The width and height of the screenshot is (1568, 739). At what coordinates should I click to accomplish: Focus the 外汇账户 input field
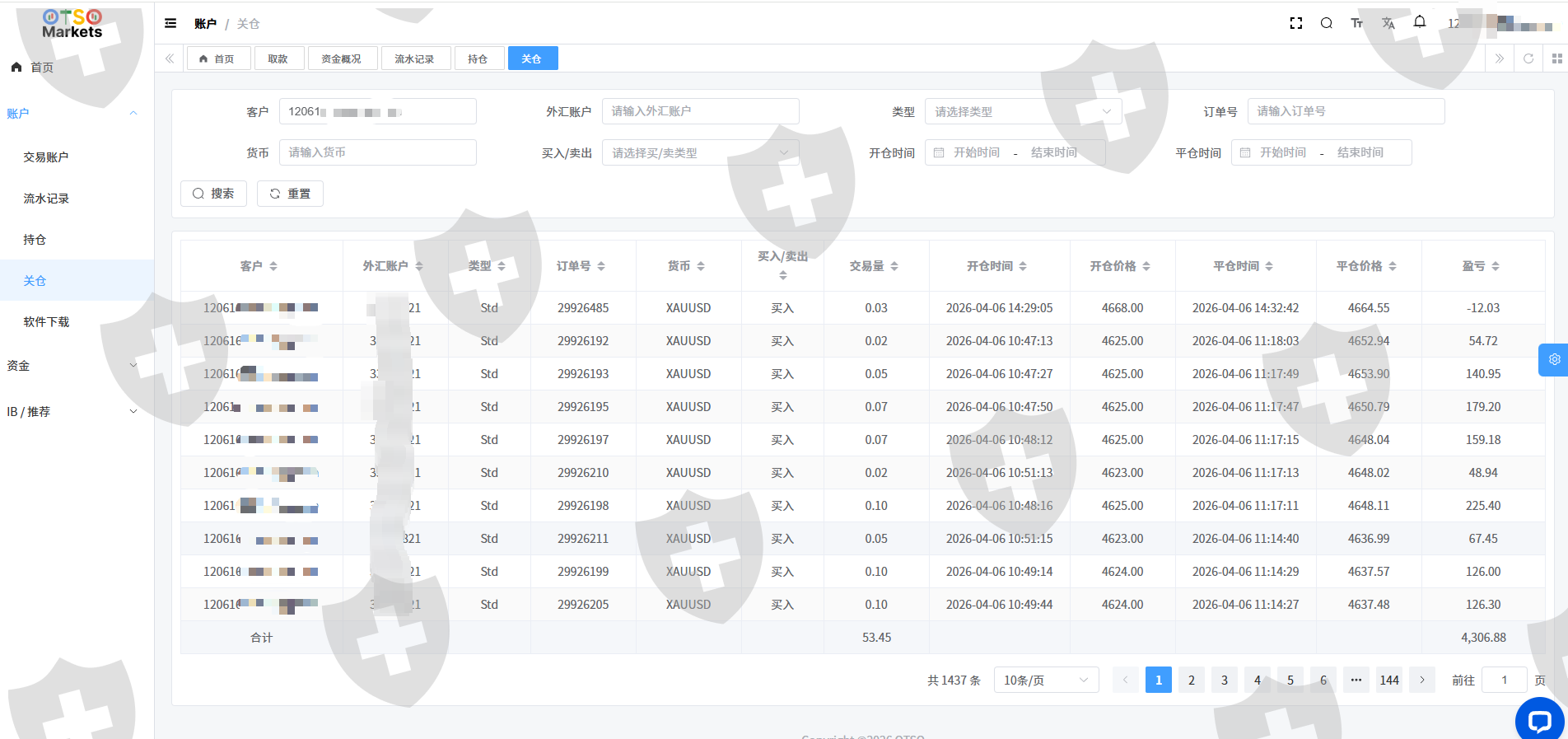(700, 111)
